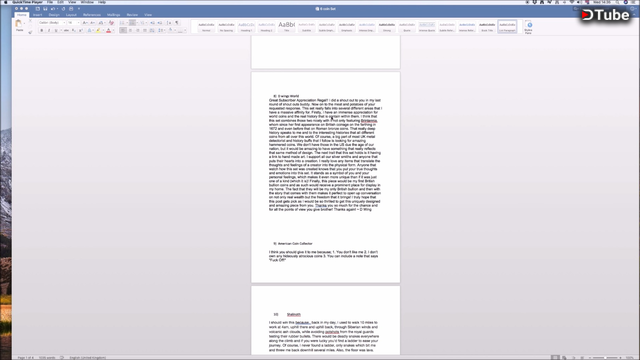
Task: Increase the paragraph indent
Action: tap(160, 23)
